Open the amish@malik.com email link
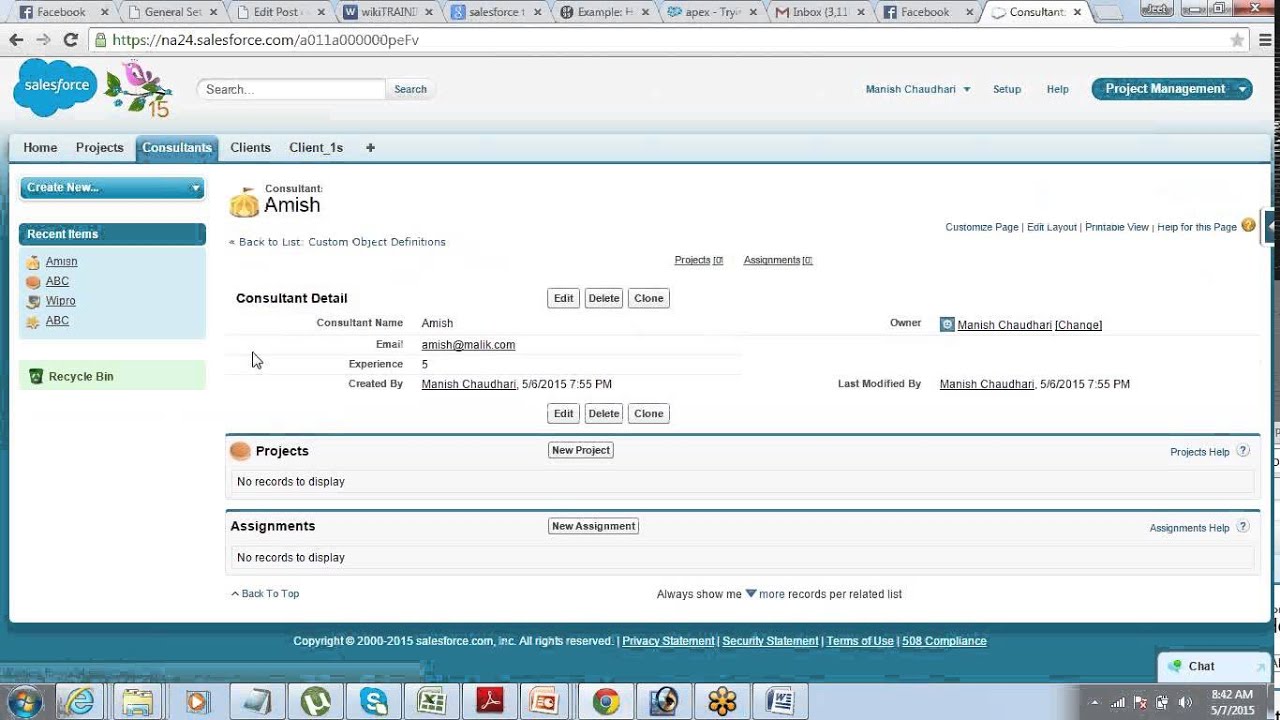The width and height of the screenshot is (1280, 720). point(468,345)
